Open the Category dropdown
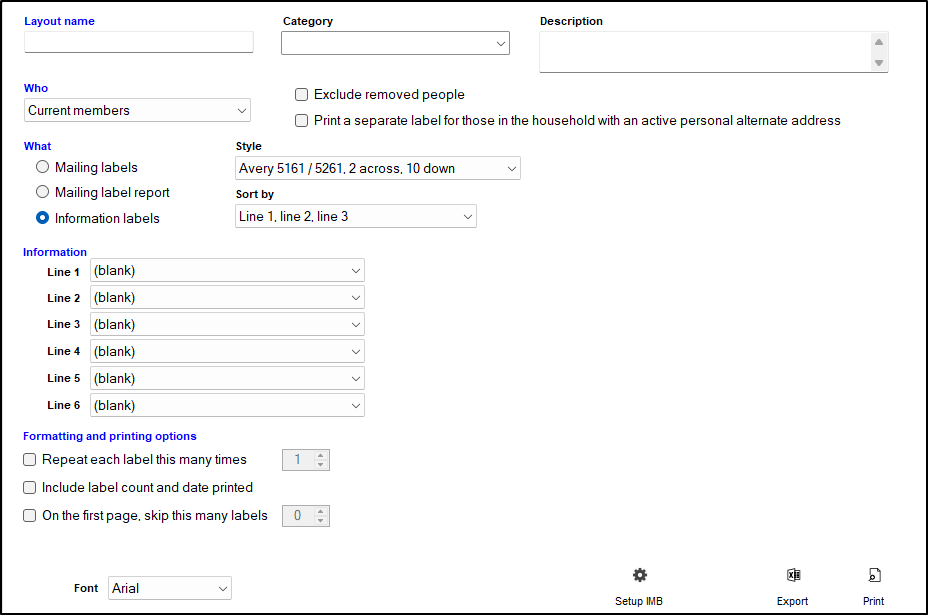The width and height of the screenshot is (928, 615). click(x=395, y=43)
